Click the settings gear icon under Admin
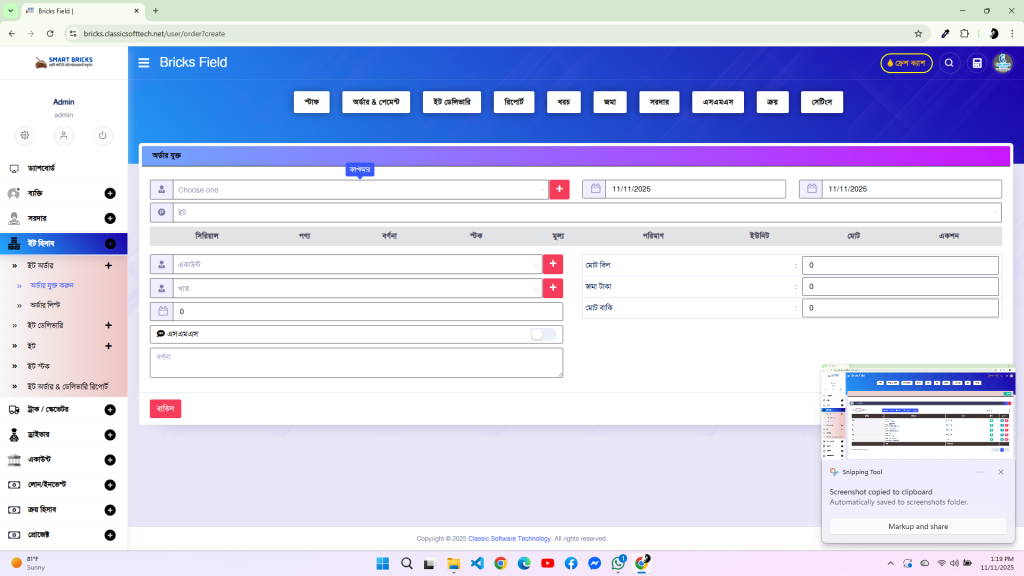The width and height of the screenshot is (1024, 576). click(24, 135)
